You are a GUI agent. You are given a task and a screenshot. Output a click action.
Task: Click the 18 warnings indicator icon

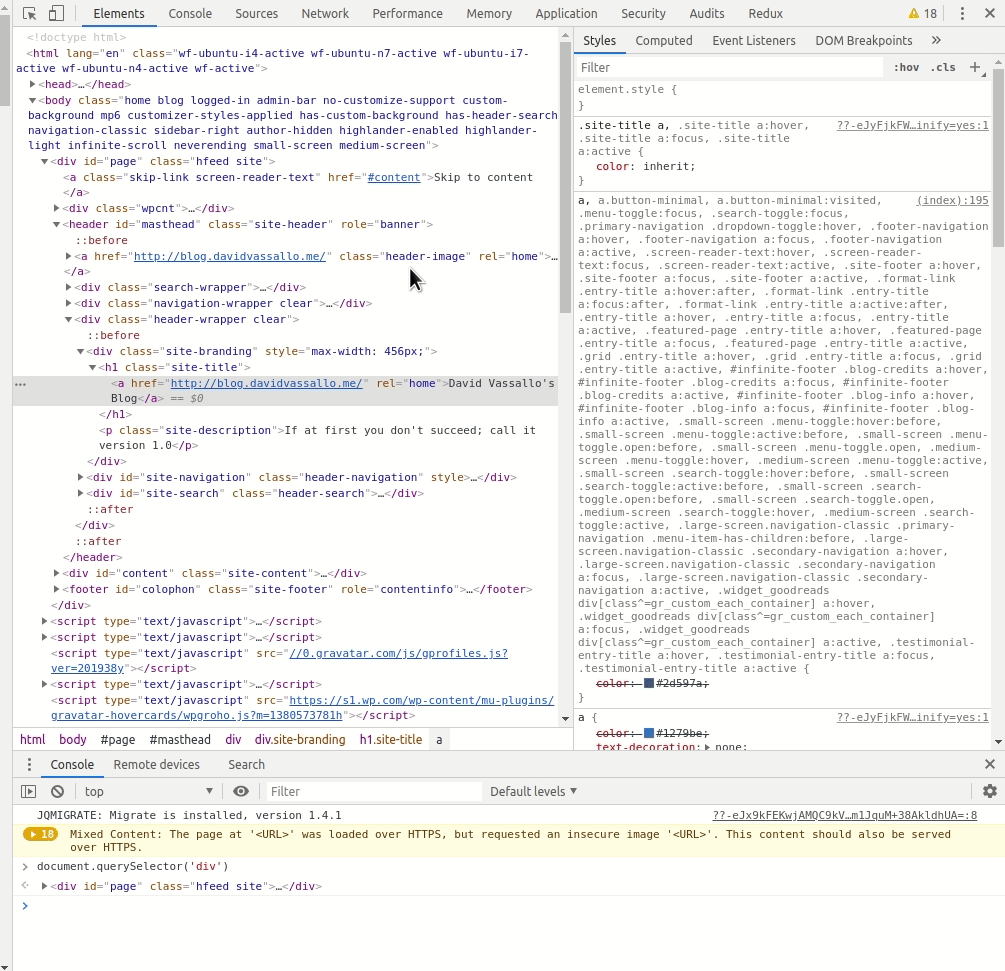[x=922, y=14]
